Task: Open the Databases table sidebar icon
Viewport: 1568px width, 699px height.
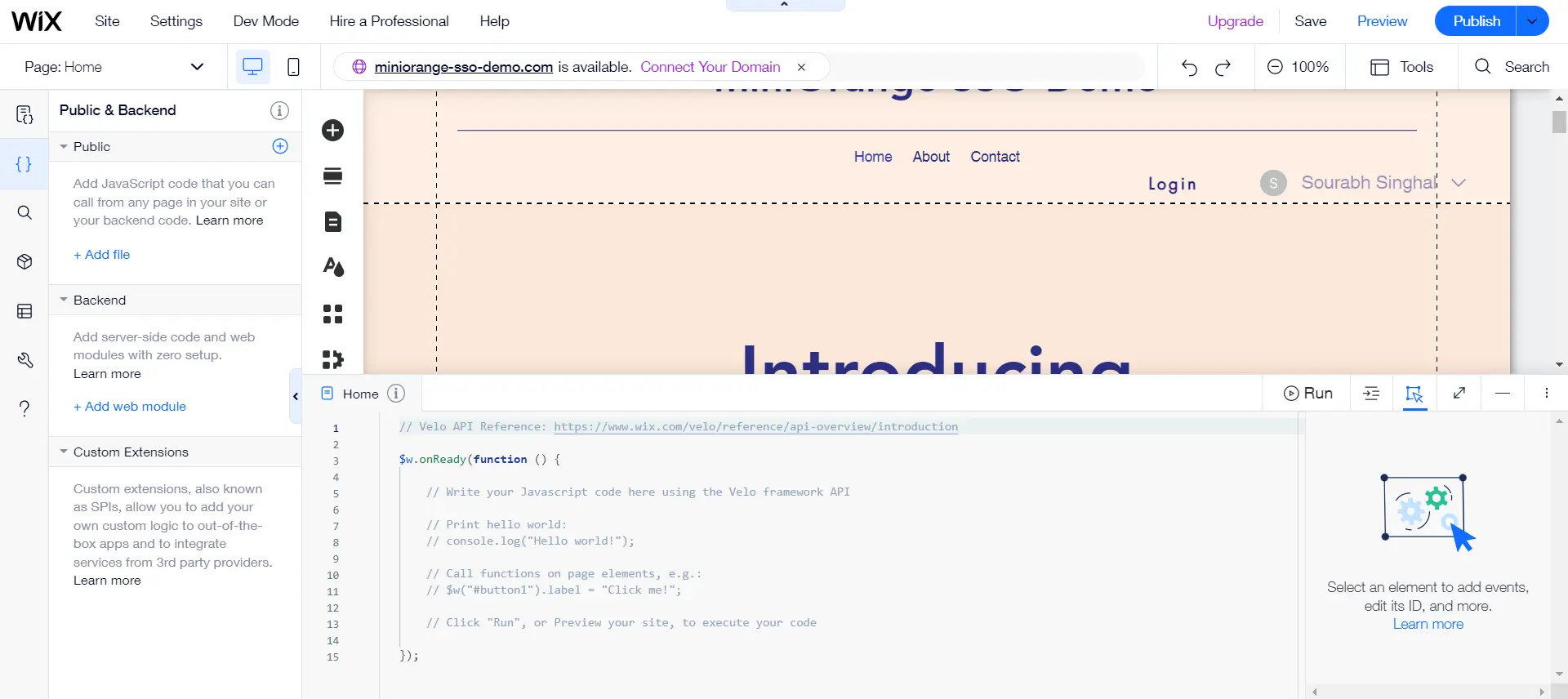Action: [24, 311]
